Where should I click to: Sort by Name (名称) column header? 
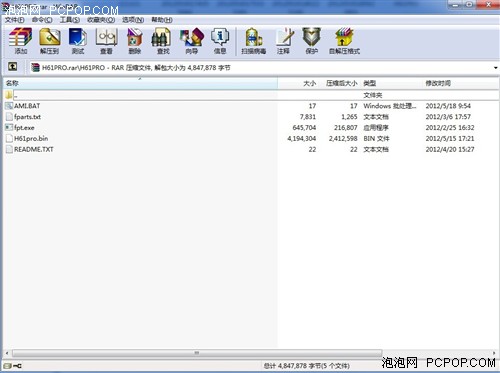[x=140, y=83]
